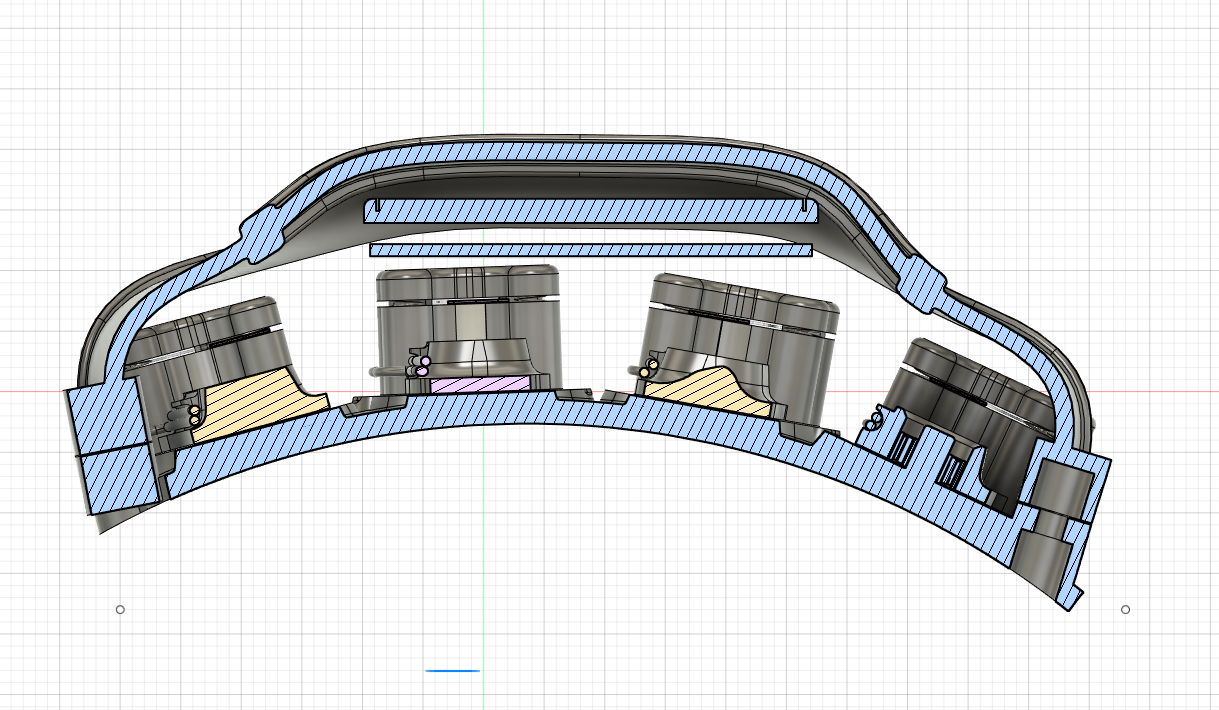Select the purple wire cross-section circles

coord(424,366)
